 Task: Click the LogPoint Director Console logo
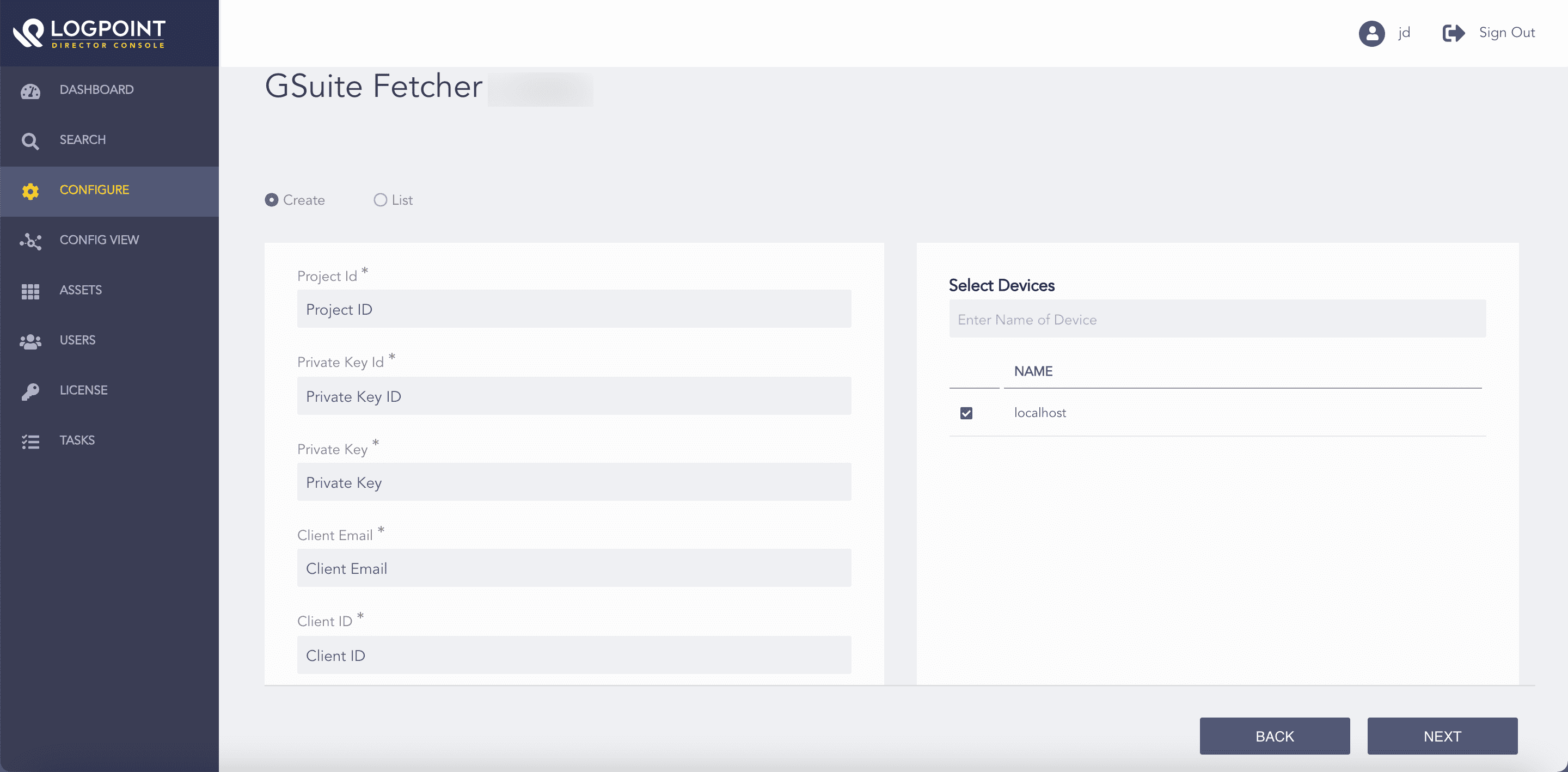pos(90,33)
